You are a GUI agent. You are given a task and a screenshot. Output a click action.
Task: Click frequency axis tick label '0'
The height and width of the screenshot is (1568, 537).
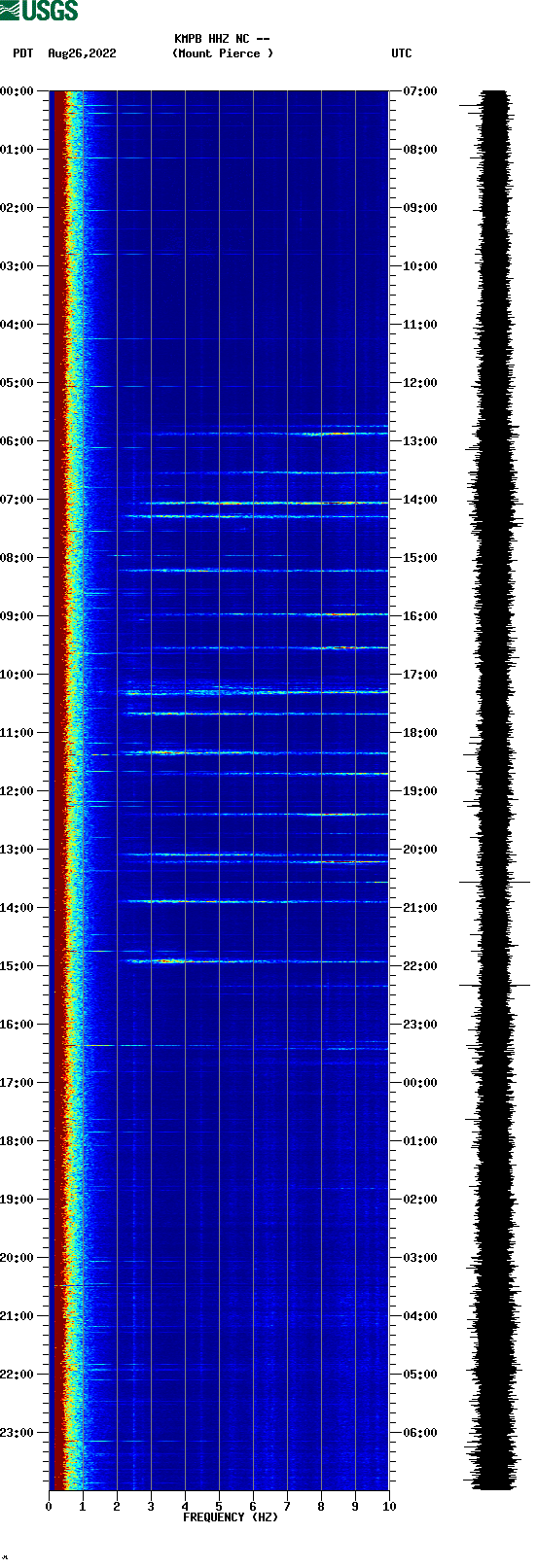pos(49,1507)
